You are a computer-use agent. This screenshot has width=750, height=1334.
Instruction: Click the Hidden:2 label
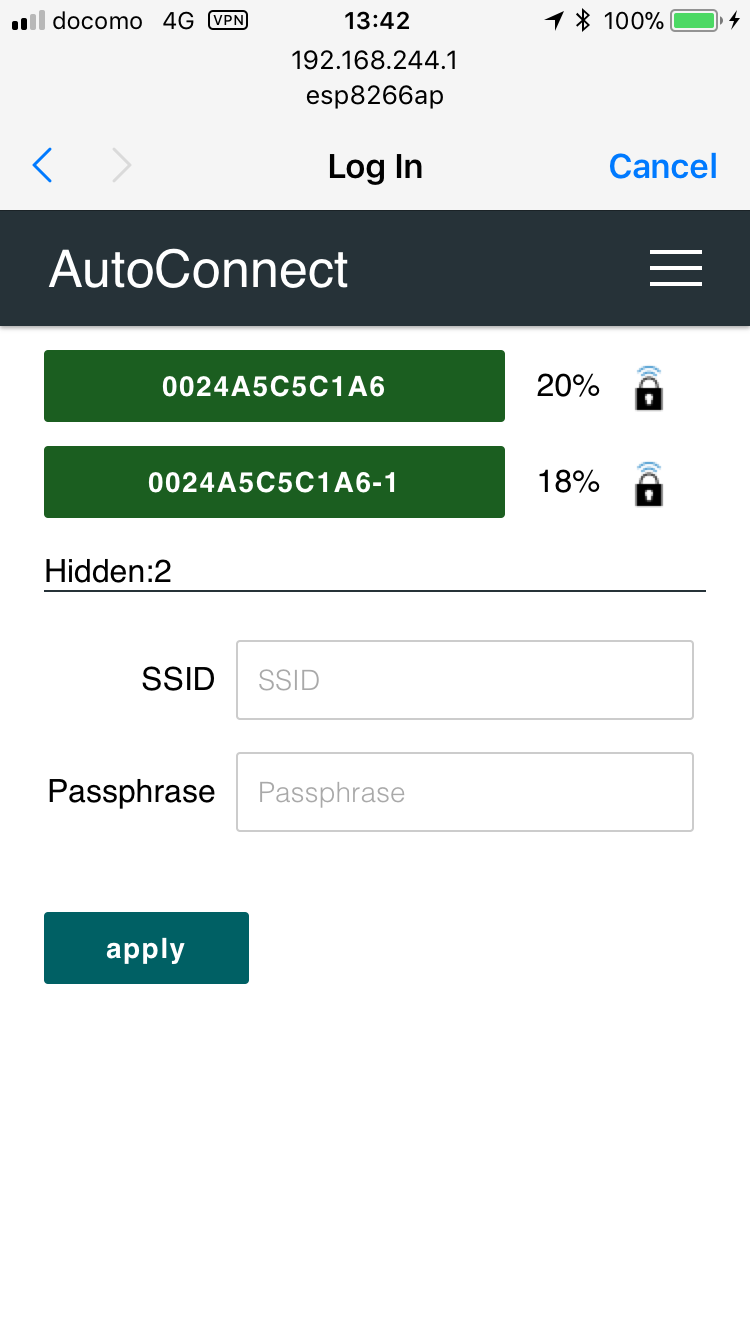point(108,571)
